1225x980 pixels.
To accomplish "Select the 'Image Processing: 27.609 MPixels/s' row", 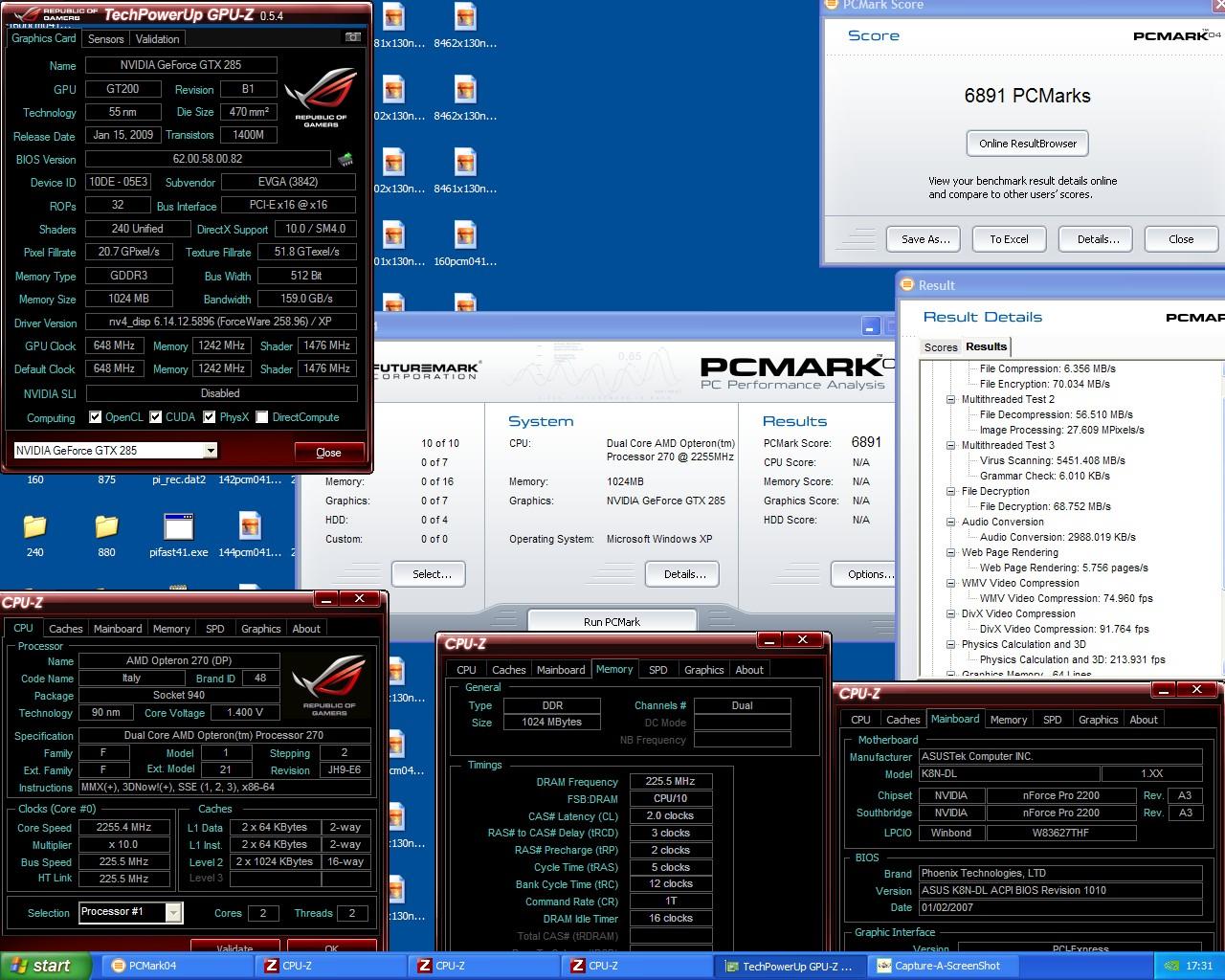I will [1062, 430].
